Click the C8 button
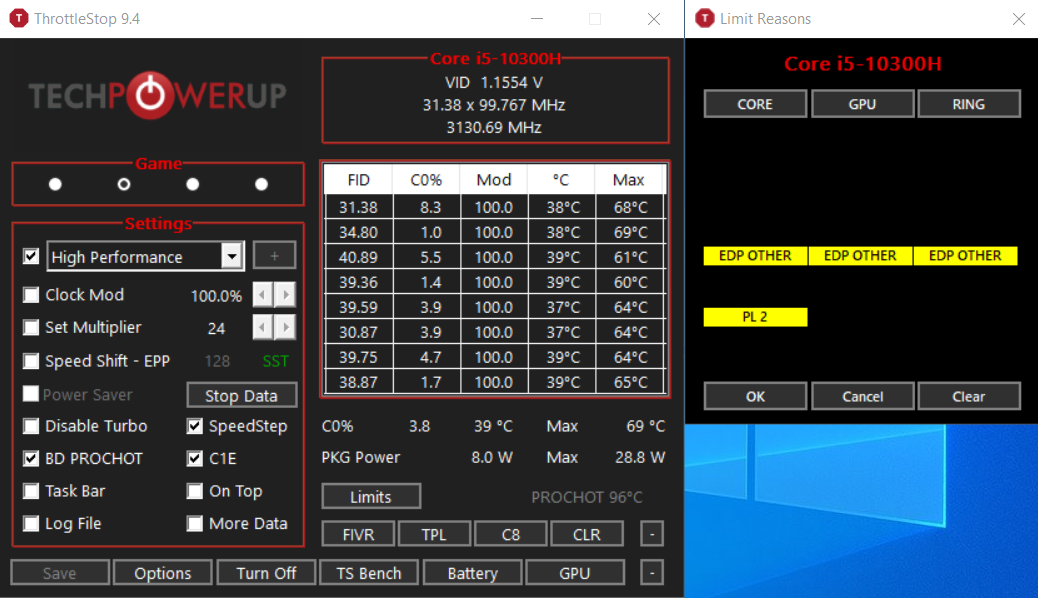The image size is (1038, 598). tap(510, 534)
